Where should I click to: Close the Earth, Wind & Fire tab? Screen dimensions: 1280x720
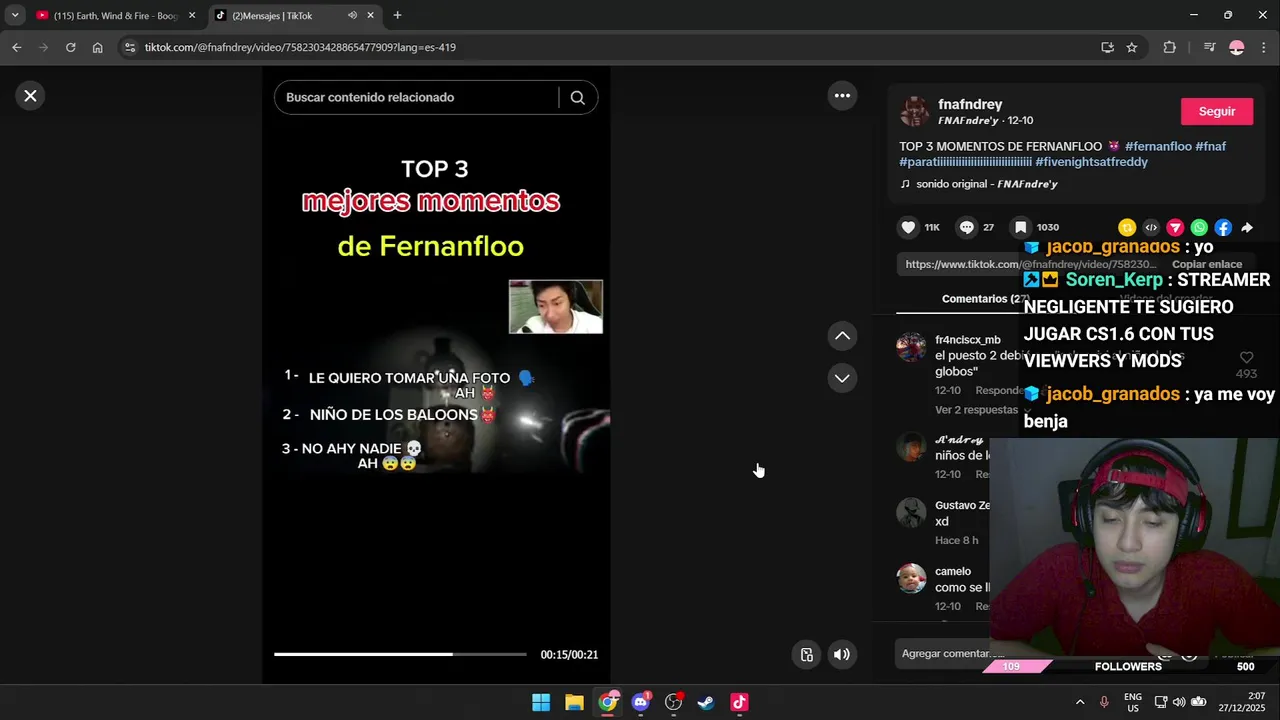click(x=192, y=16)
